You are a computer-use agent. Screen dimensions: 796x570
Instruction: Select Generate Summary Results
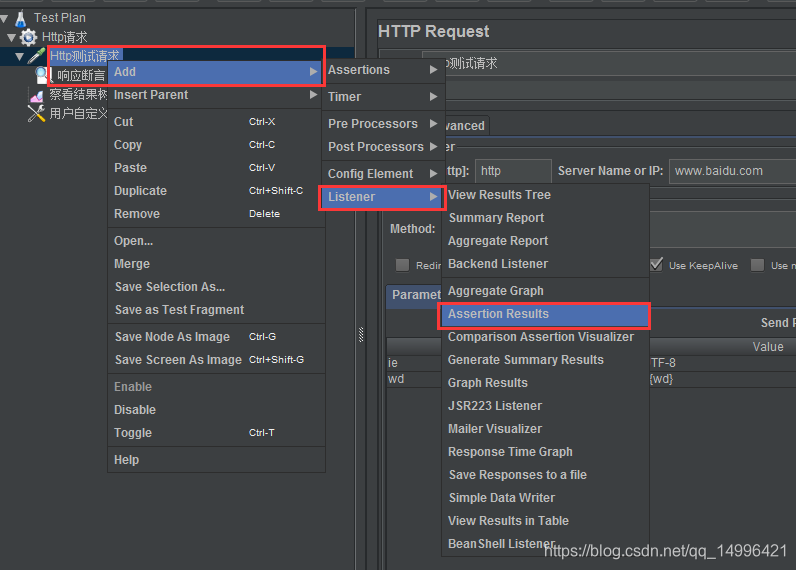546,359
